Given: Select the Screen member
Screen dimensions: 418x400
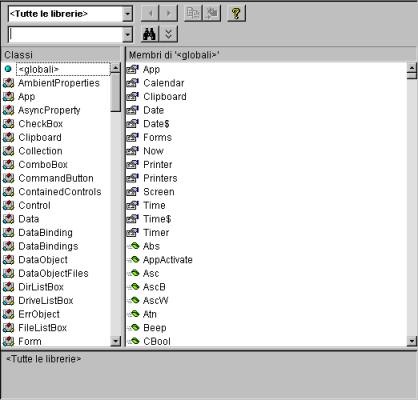Looking at the screenshot, I should 159,192.
